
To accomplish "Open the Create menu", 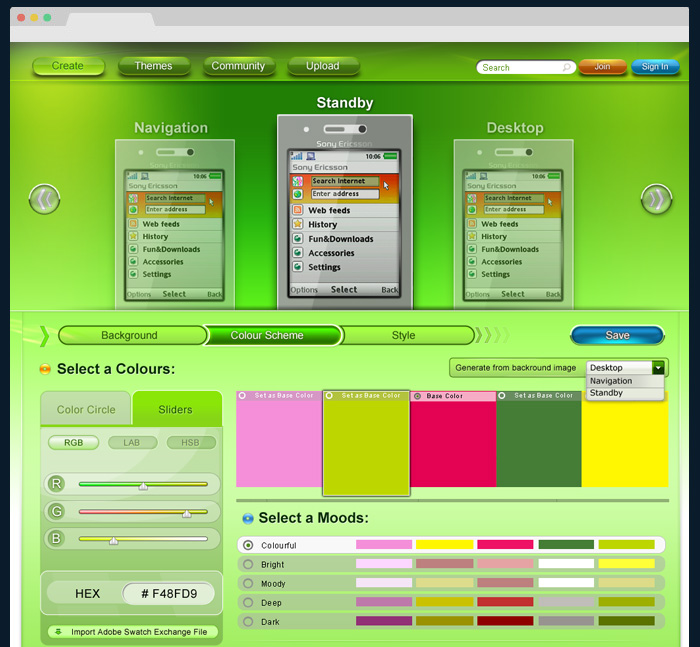I will click(68, 66).
